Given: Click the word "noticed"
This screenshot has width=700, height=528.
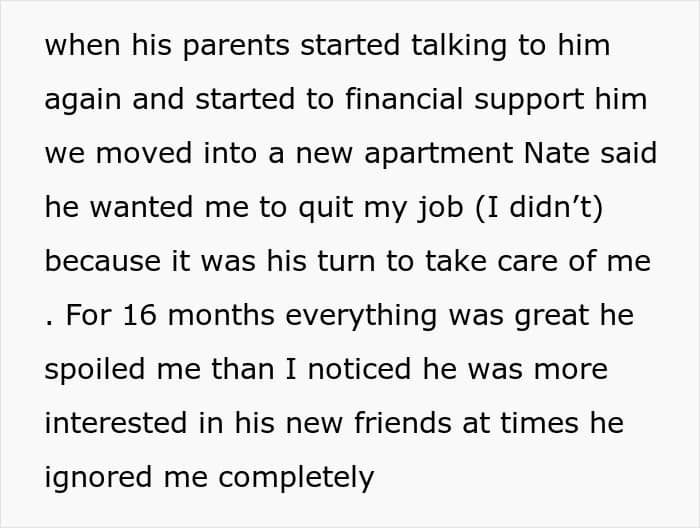Looking at the screenshot, I should [359, 369].
